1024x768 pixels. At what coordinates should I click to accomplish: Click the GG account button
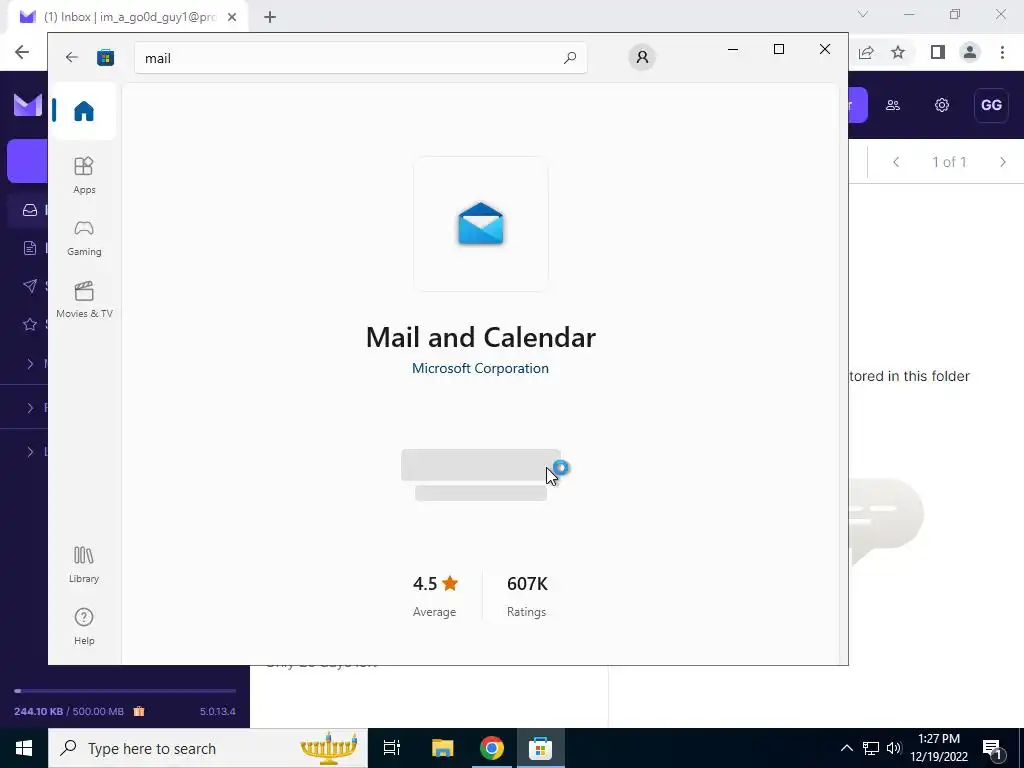[991, 105]
